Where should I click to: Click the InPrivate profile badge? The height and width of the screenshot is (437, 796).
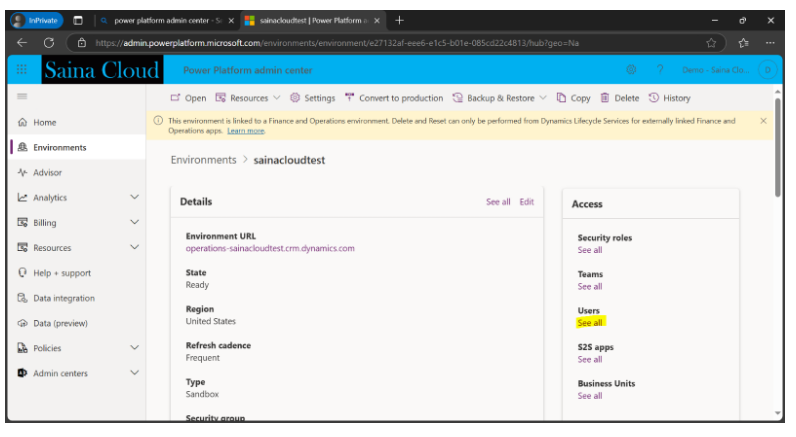pyautogui.click(x=36, y=20)
